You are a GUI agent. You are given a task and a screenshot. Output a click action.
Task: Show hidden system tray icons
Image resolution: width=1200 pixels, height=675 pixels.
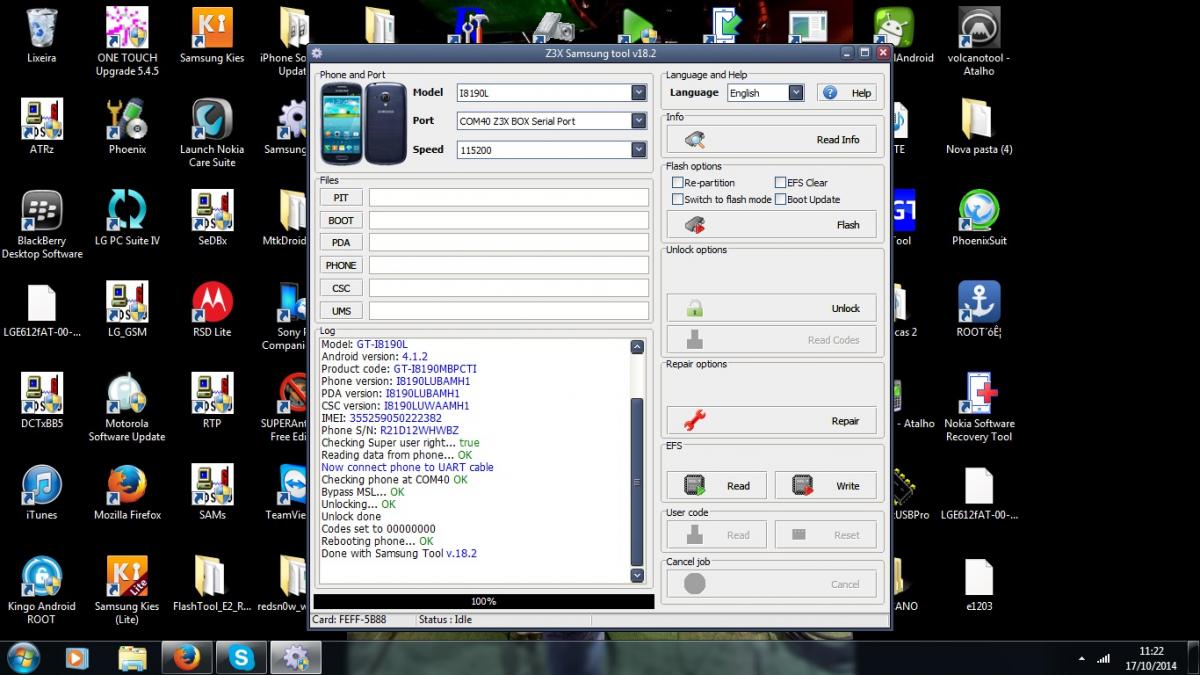[x=1083, y=658]
